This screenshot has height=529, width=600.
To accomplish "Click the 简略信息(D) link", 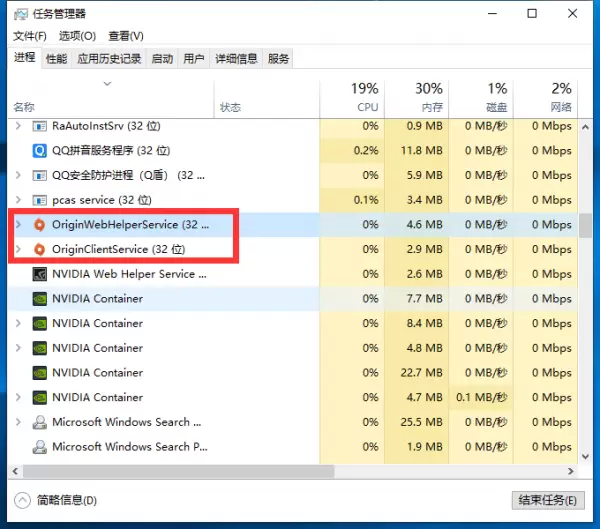I will pos(67,500).
